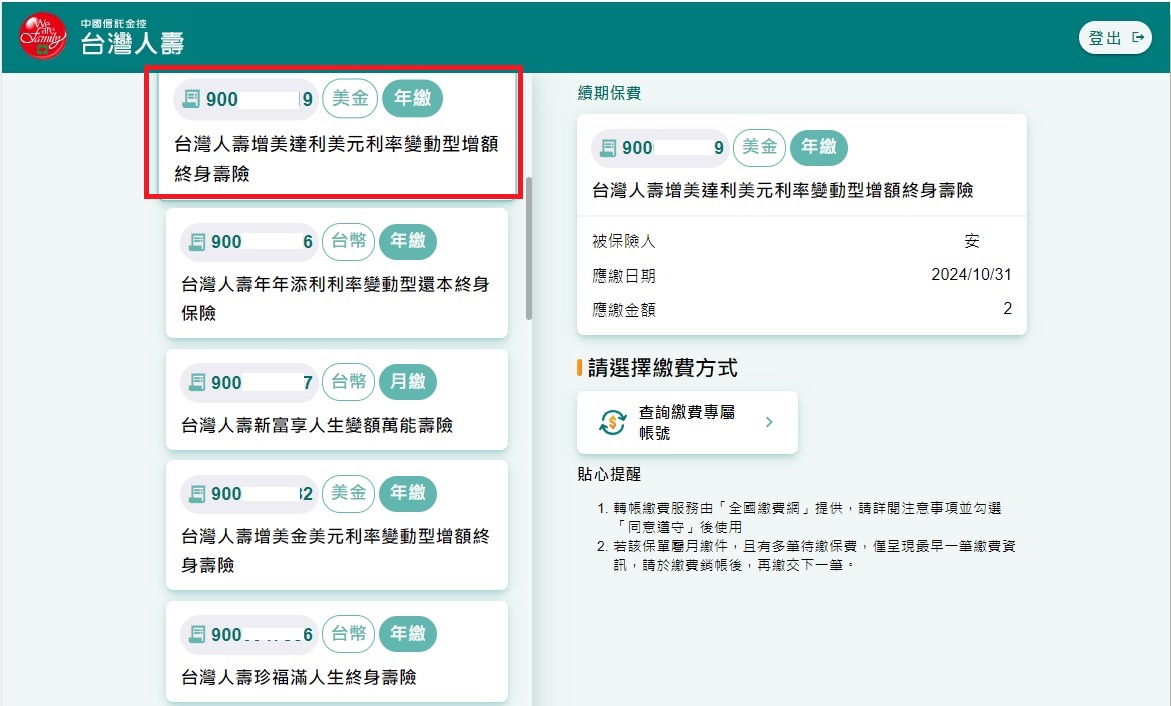Click the 被保險人 label

coord(624,241)
